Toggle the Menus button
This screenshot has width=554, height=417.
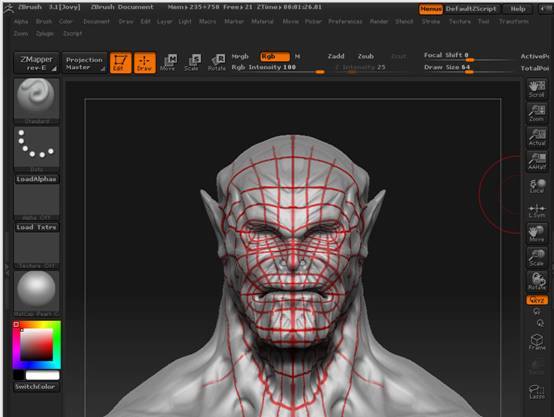(431, 9)
